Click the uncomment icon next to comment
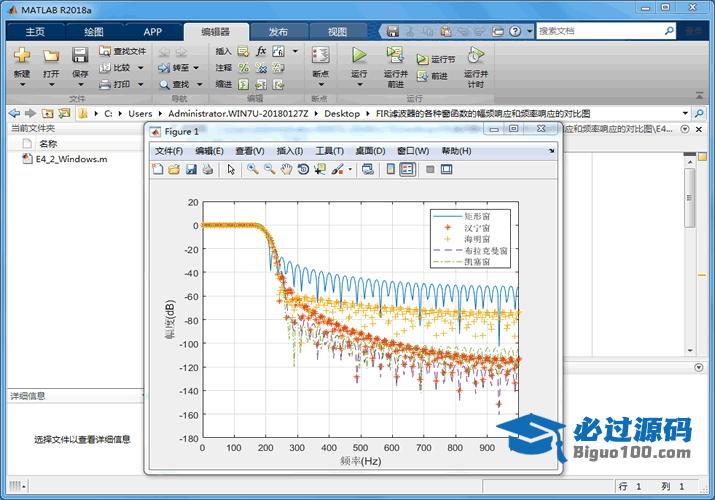Image resolution: width=715 pixels, height=500 pixels. point(261,68)
